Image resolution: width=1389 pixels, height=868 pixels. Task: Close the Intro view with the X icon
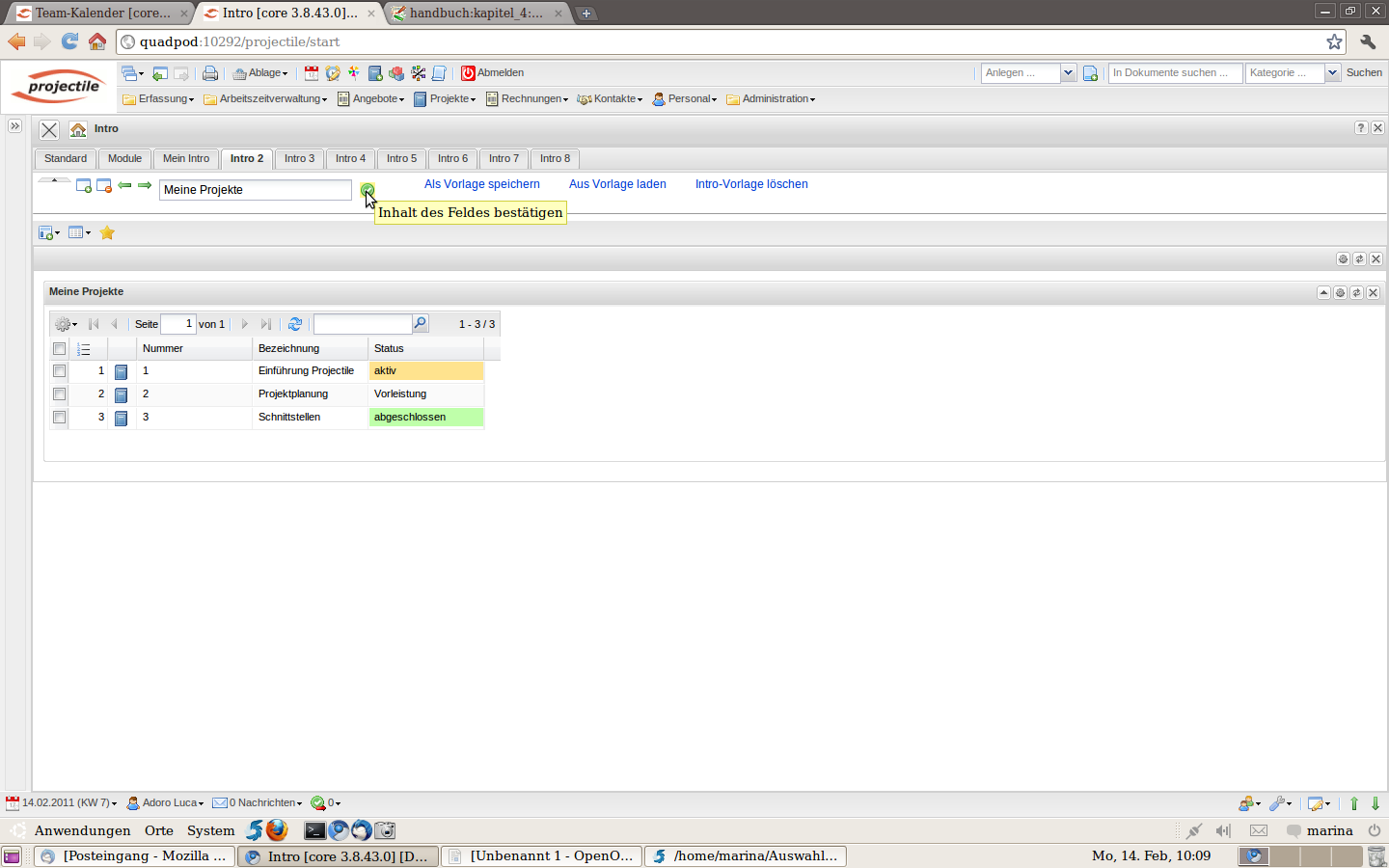click(x=49, y=129)
